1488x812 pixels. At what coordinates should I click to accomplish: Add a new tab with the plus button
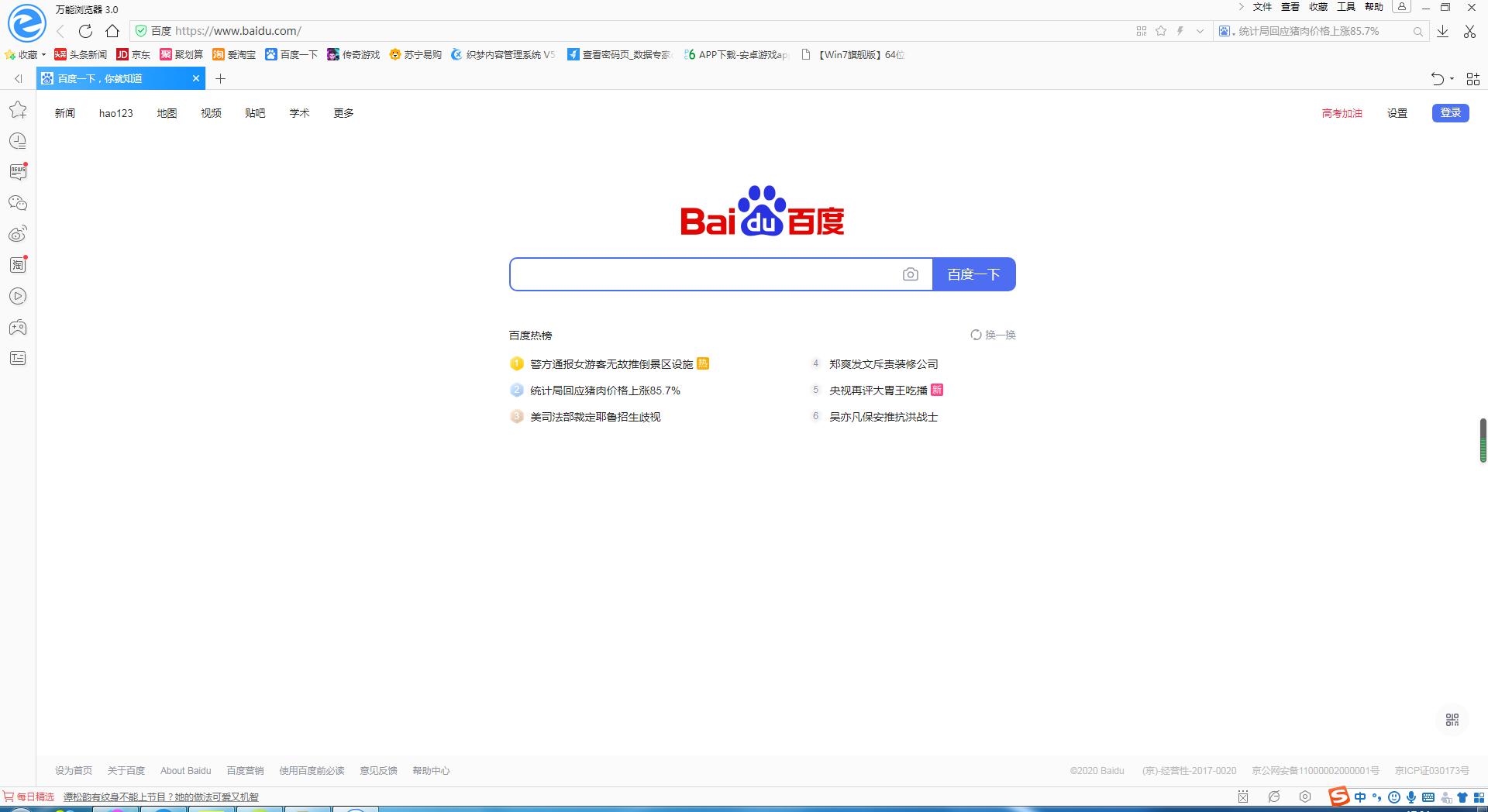(221, 79)
